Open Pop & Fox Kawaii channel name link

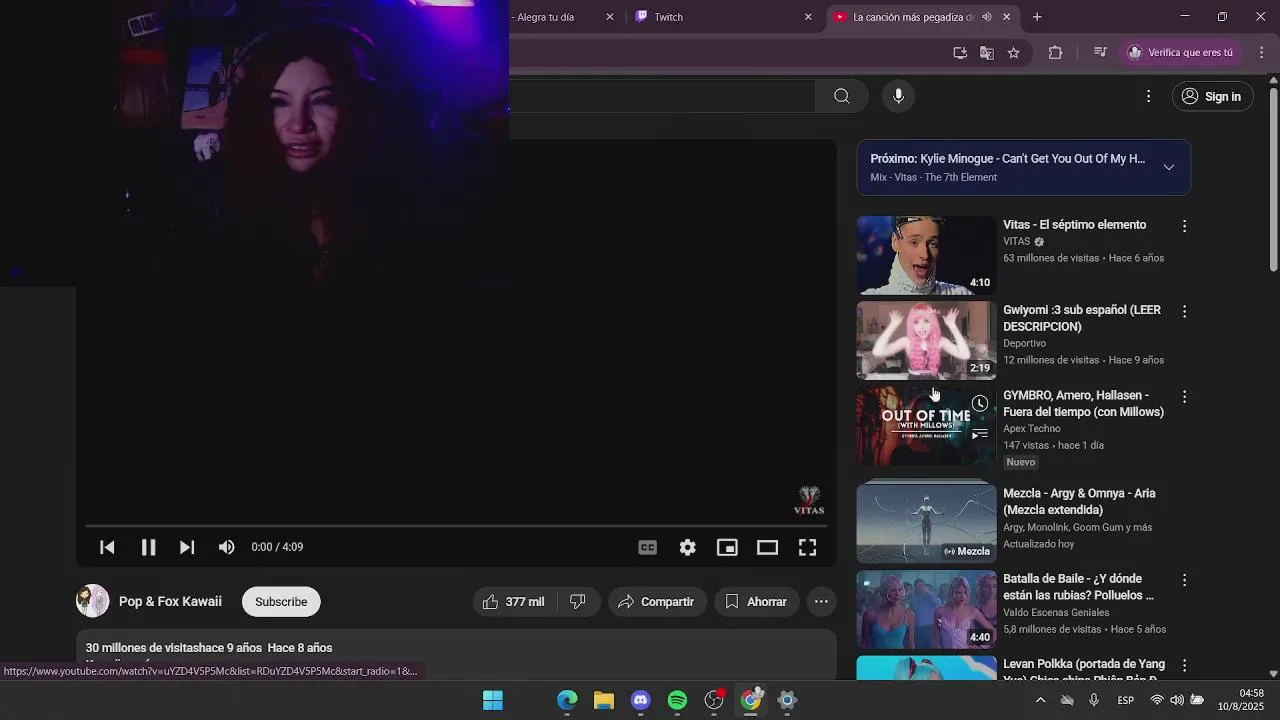pos(170,601)
